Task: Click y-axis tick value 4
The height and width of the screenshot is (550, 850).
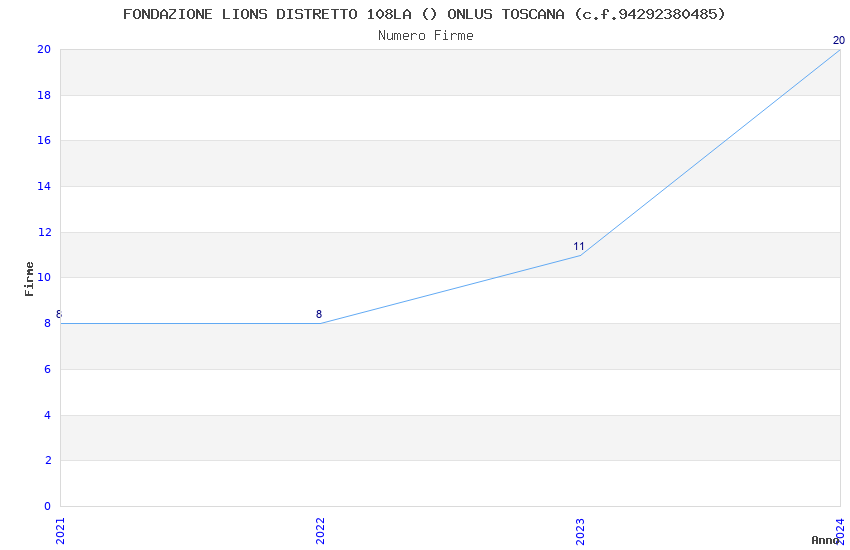Action: [48, 415]
